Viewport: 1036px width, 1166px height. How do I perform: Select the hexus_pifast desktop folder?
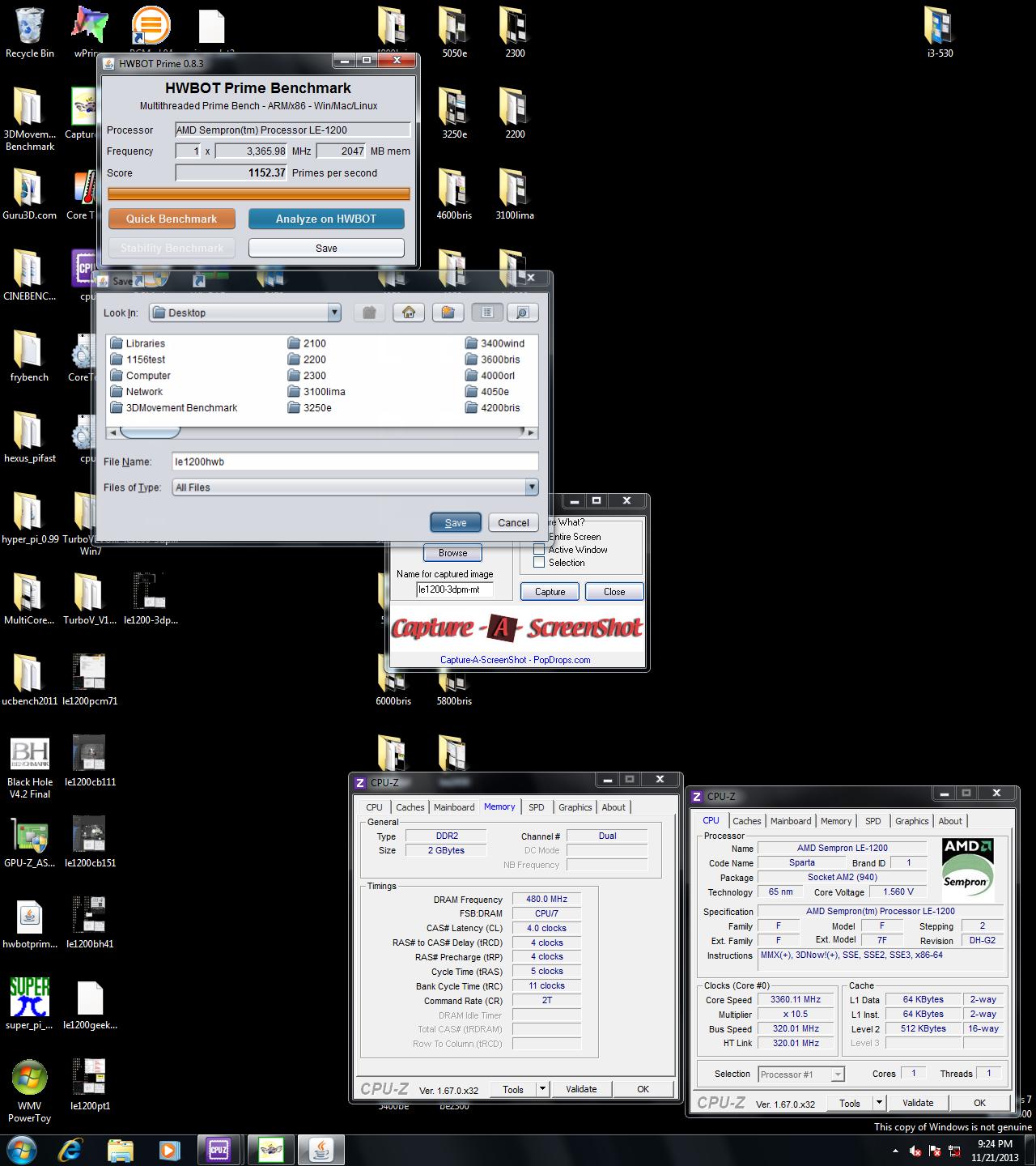(x=30, y=438)
